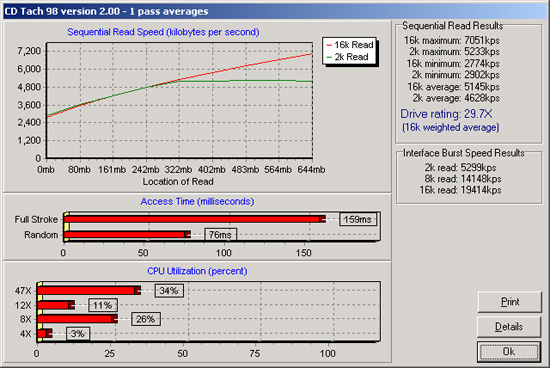Click the 16k maximum: 7051kps result
This screenshot has height=368, width=550.
pyautogui.click(x=452, y=40)
